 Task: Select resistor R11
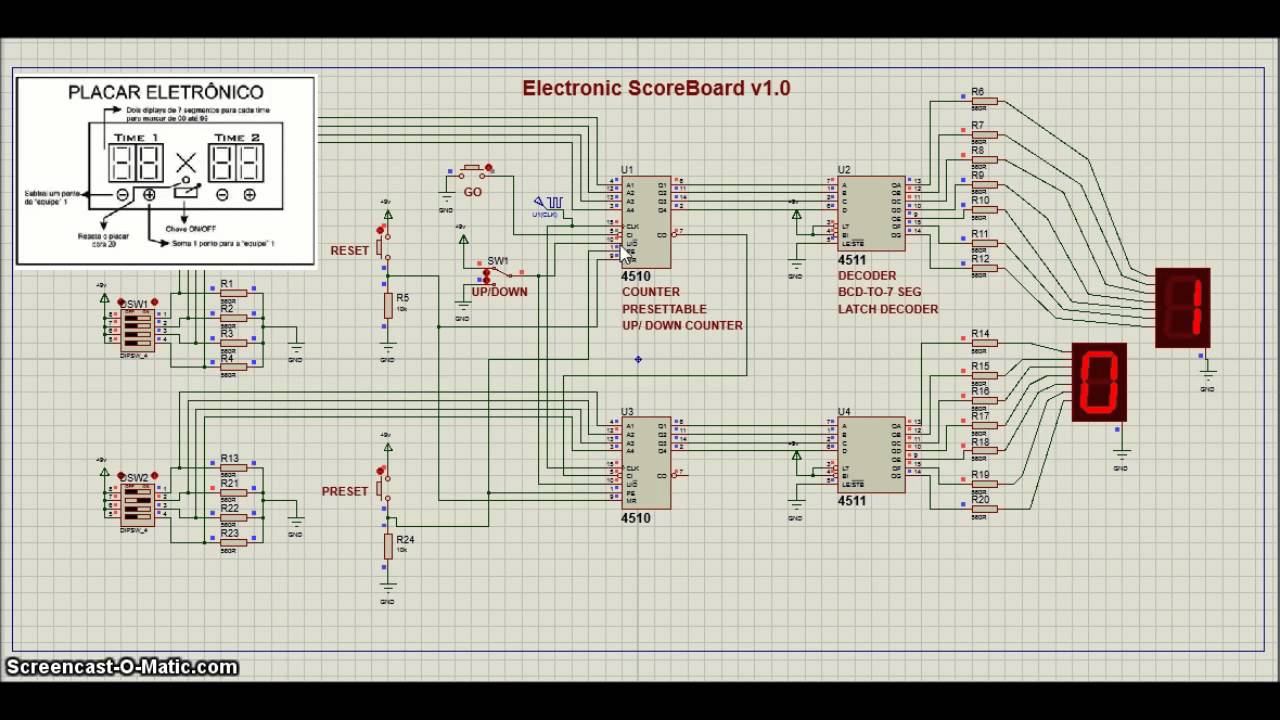(x=984, y=243)
